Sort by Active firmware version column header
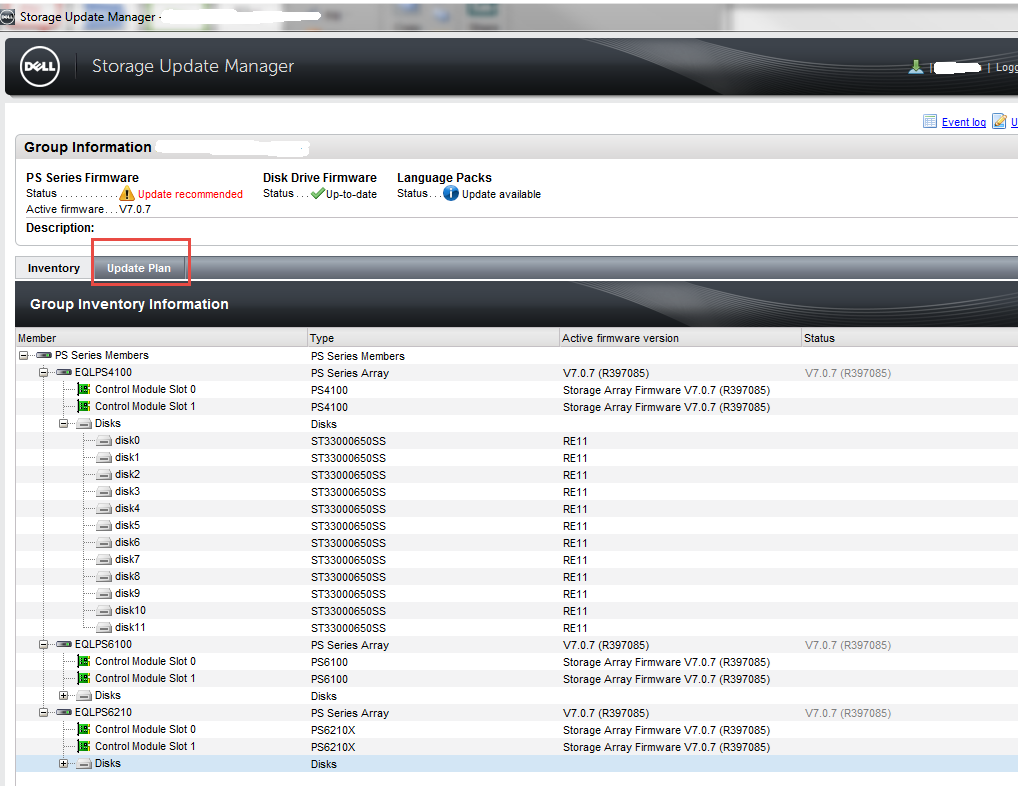This screenshot has width=1018, height=786. click(680, 338)
